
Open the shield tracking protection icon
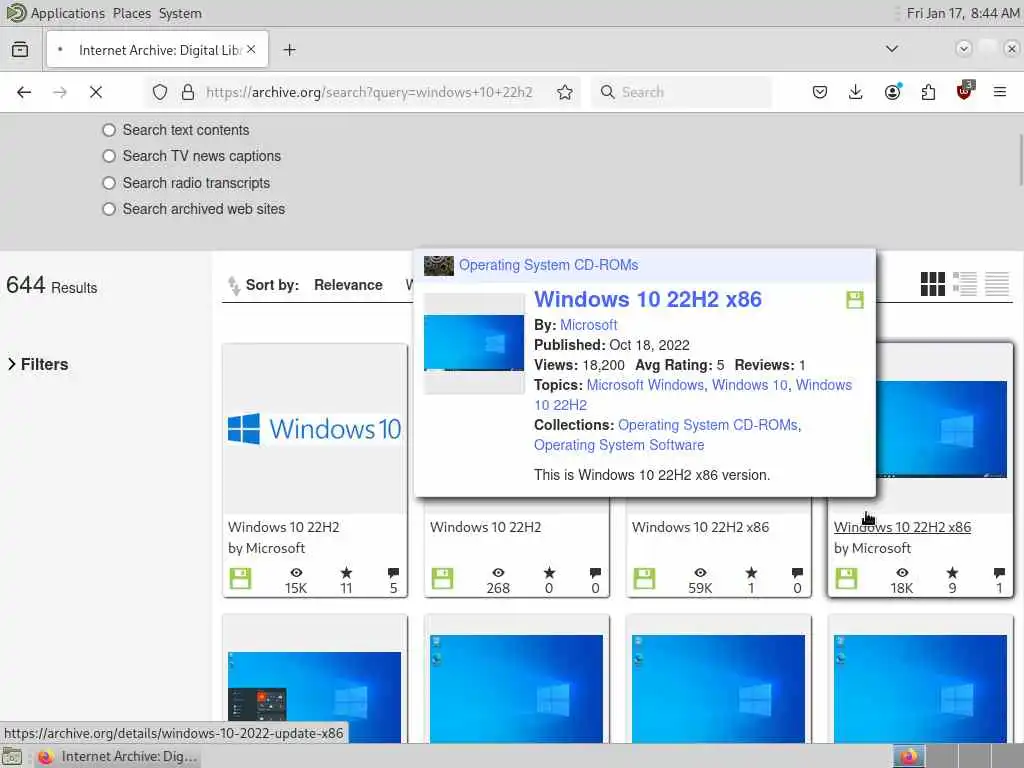click(160, 92)
